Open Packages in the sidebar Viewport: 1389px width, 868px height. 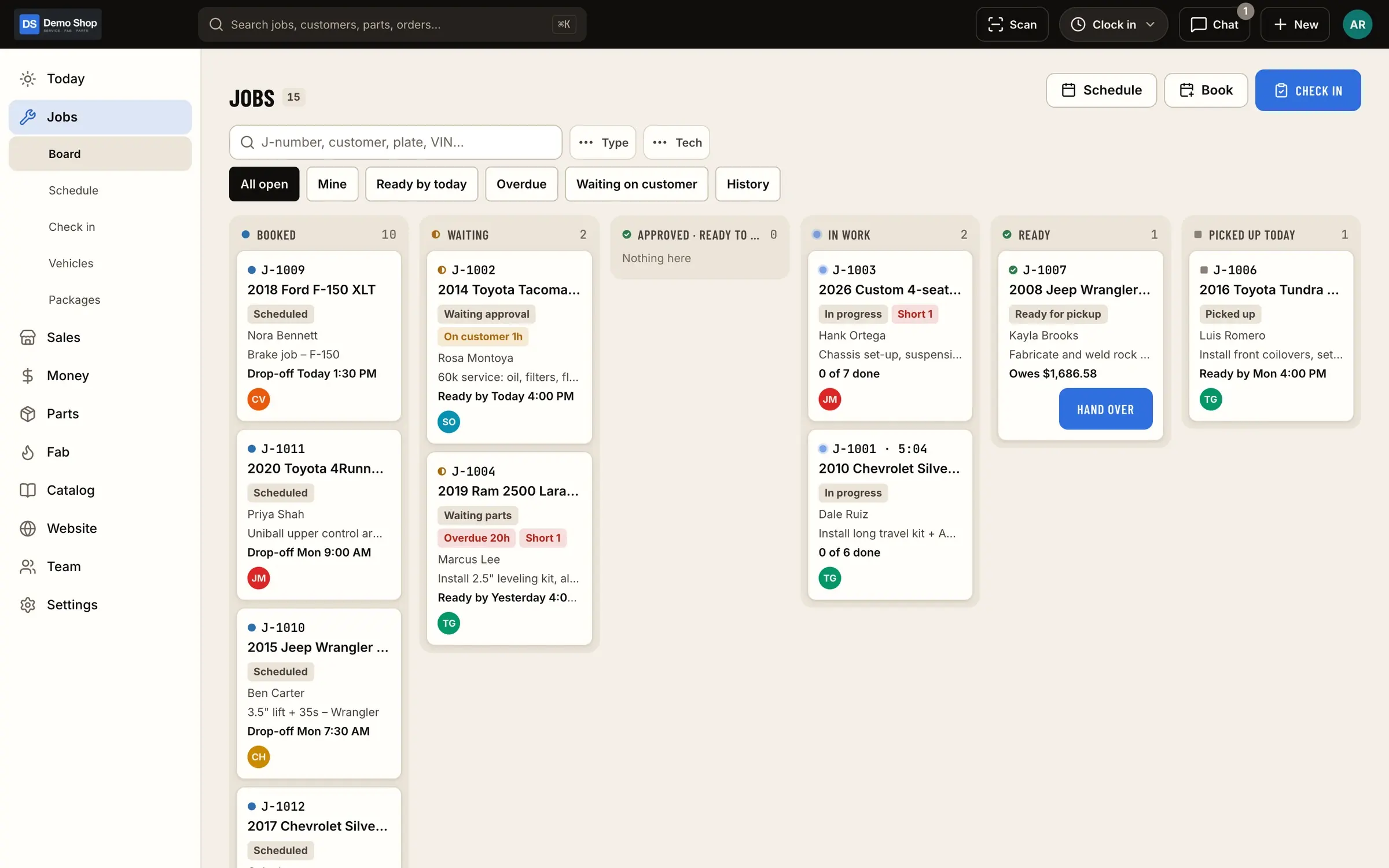coord(100,300)
